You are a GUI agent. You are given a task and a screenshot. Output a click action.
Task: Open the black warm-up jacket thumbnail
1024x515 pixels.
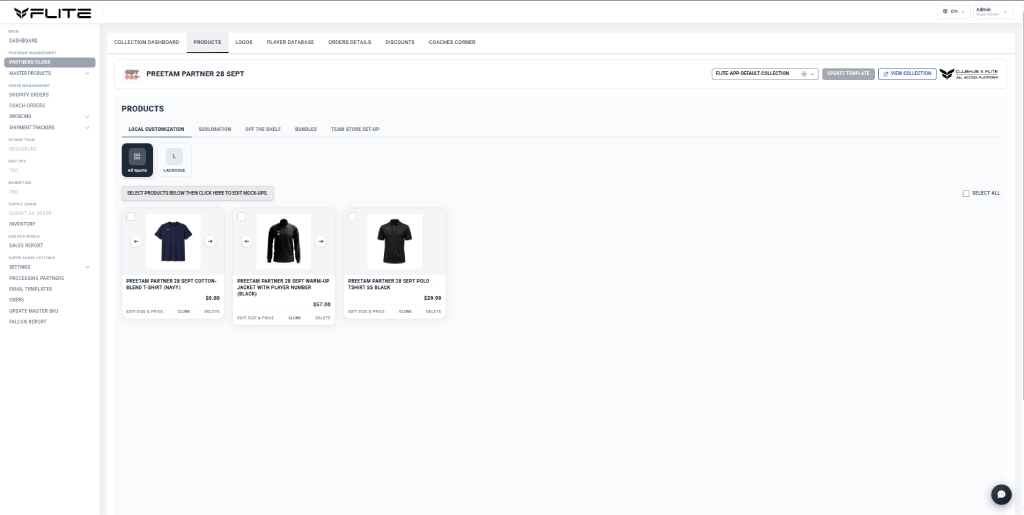click(x=284, y=242)
